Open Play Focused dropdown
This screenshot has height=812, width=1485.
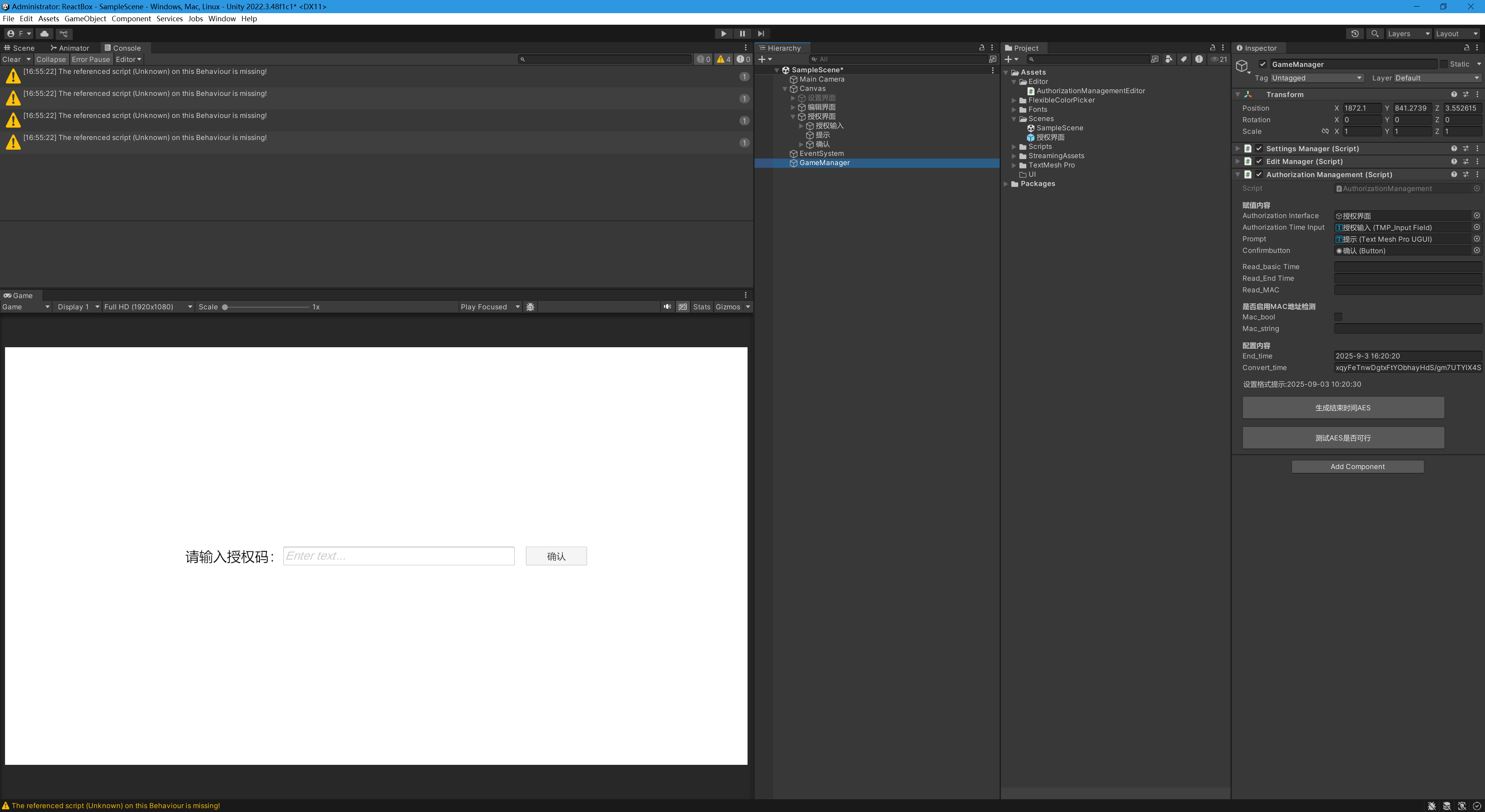pyautogui.click(x=490, y=307)
